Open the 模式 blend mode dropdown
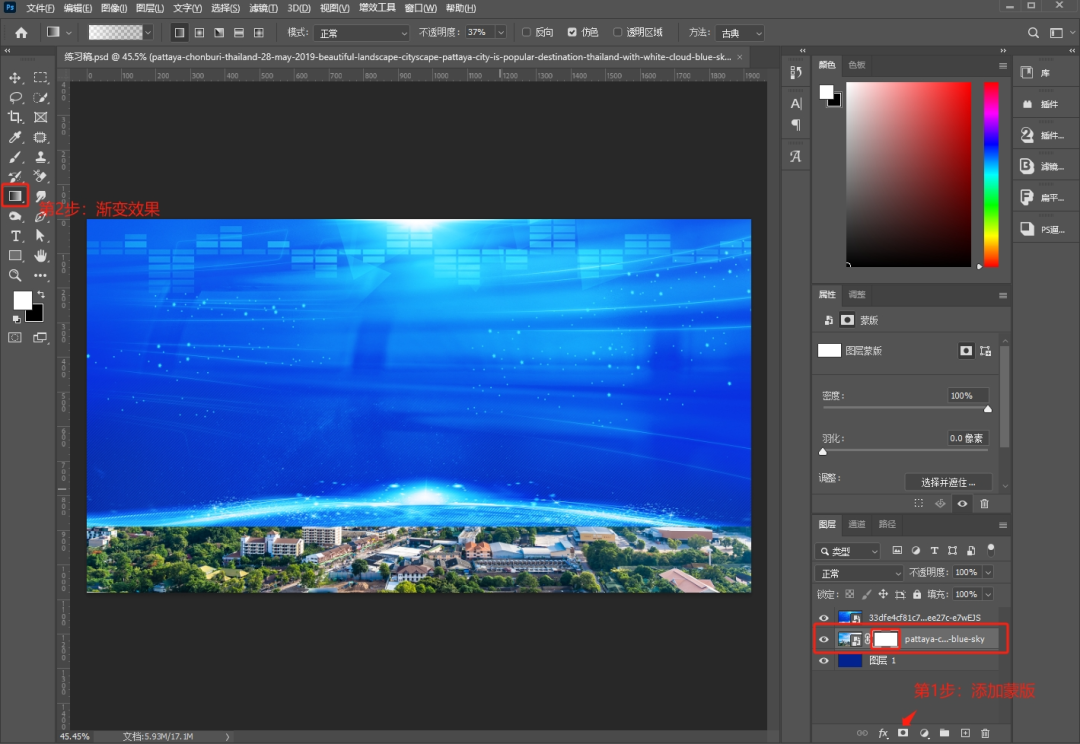The image size is (1080, 744). click(362, 33)
